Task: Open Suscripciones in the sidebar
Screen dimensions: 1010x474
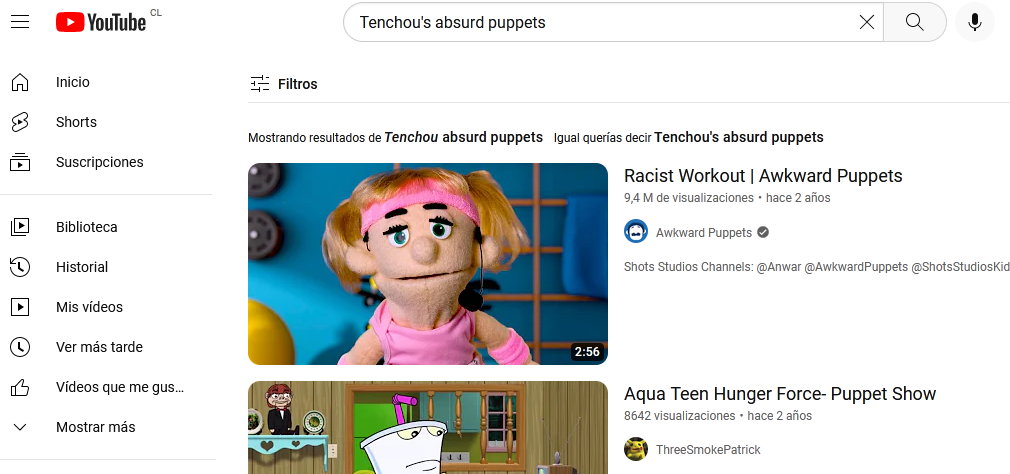Action: click(100, 162)
